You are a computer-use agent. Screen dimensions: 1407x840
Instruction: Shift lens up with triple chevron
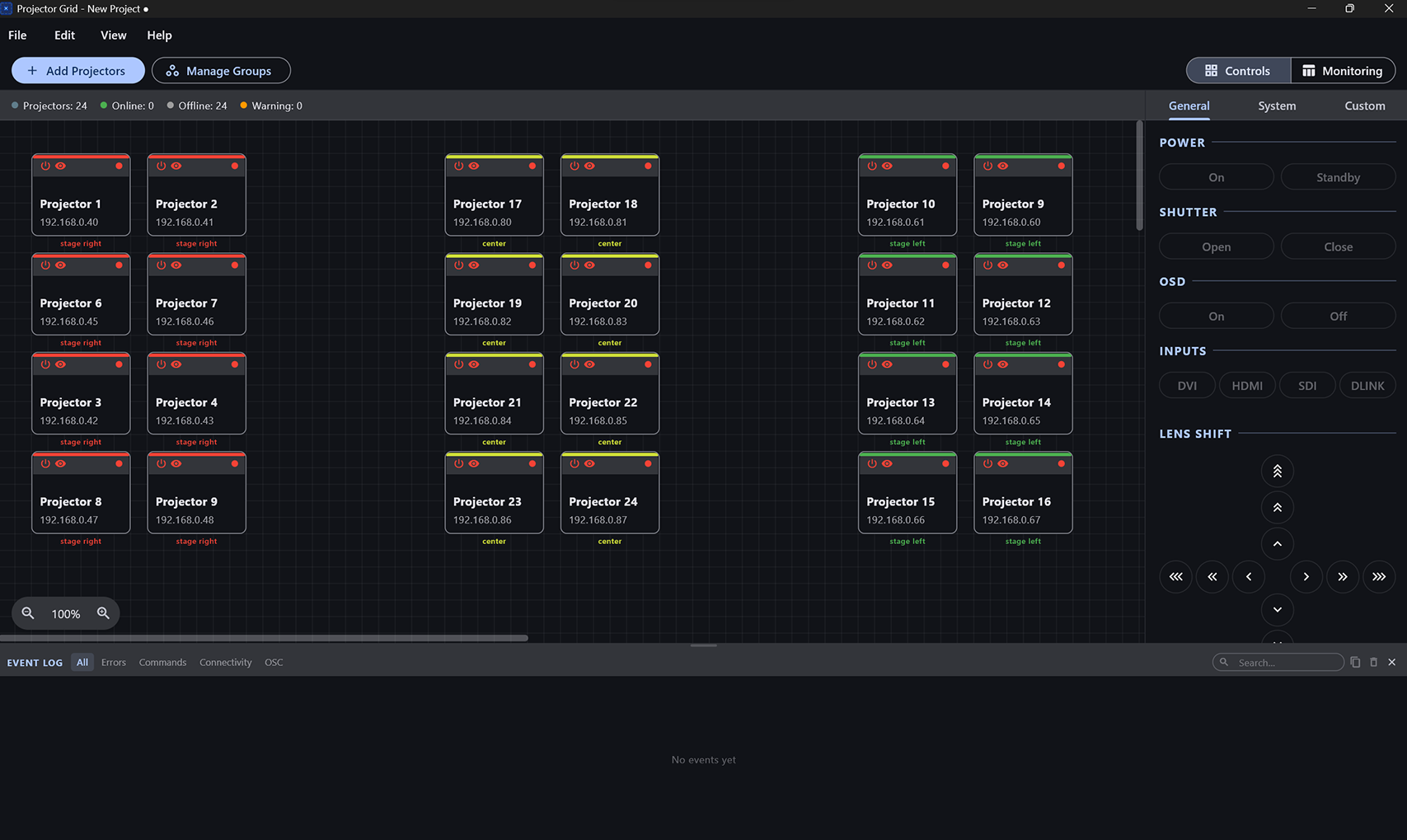point(1277,471)
